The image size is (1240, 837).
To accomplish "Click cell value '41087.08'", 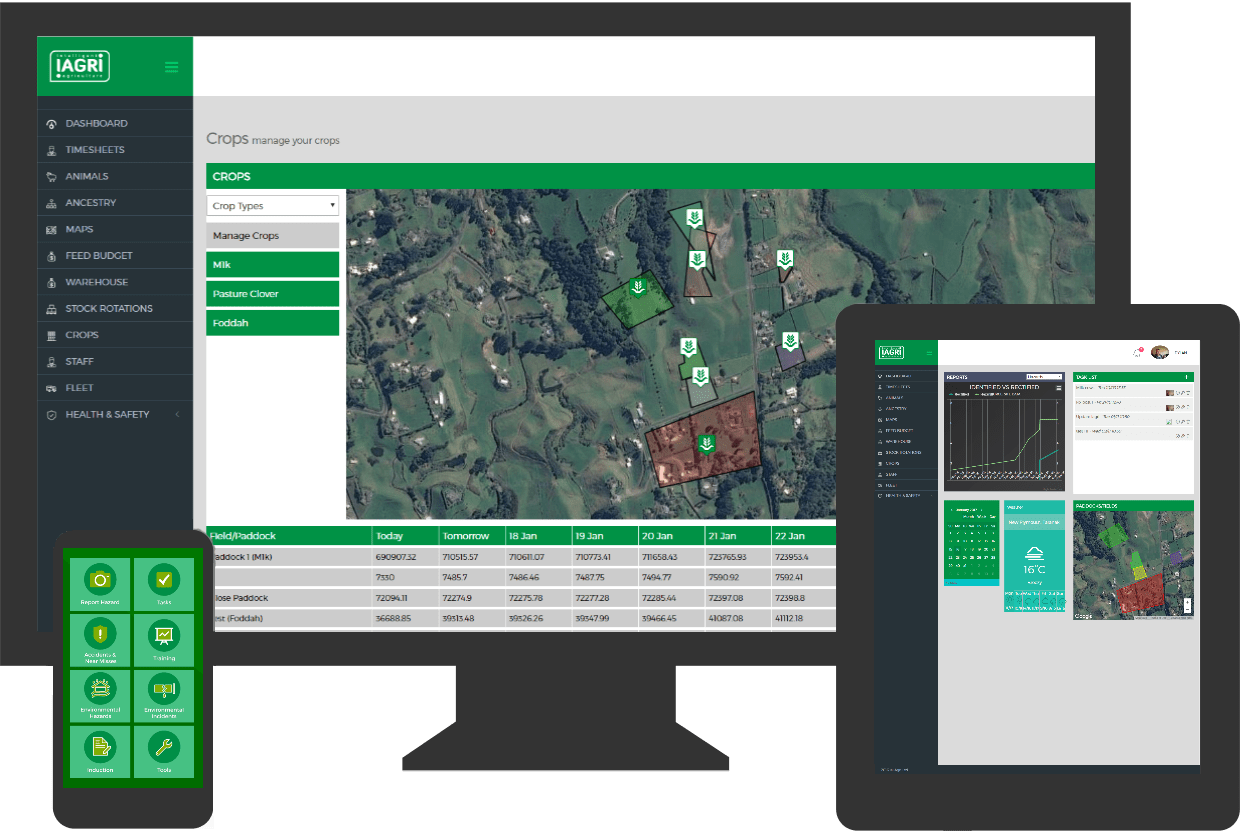I will 727,619.
